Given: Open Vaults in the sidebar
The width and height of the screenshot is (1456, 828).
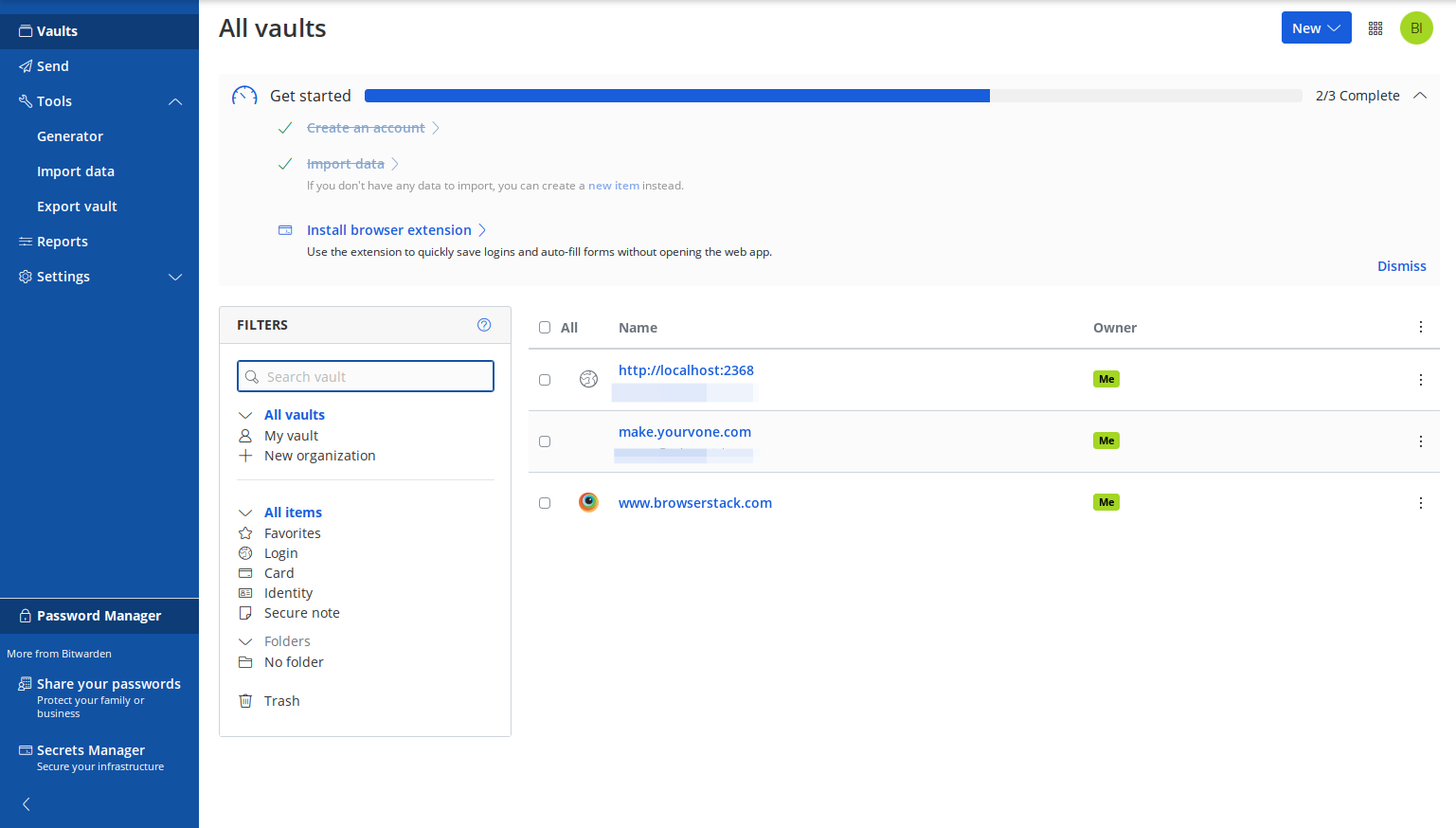Looking at the screenshot, I should click(99, 31).
